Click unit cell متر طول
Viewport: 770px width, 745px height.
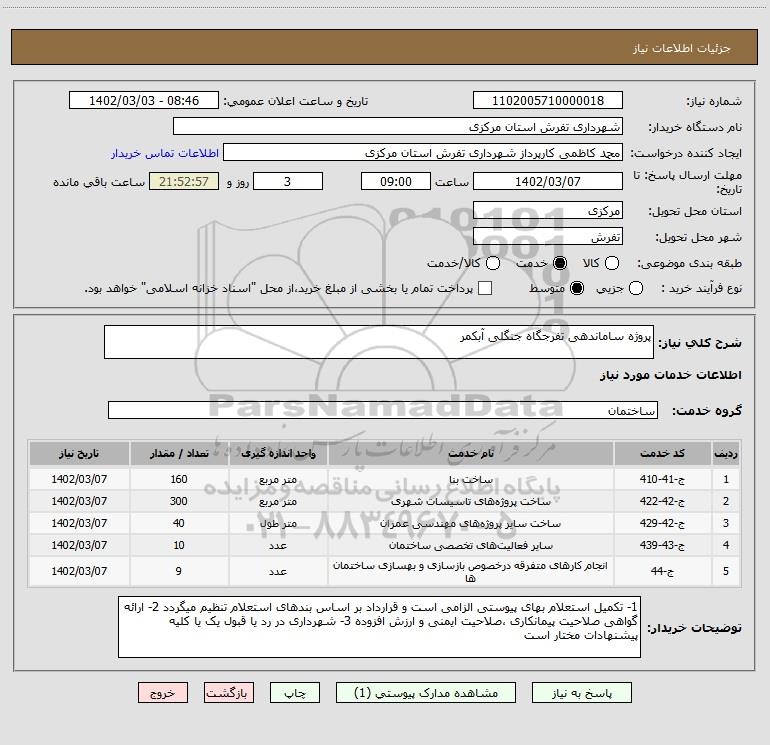click(278, 524)
